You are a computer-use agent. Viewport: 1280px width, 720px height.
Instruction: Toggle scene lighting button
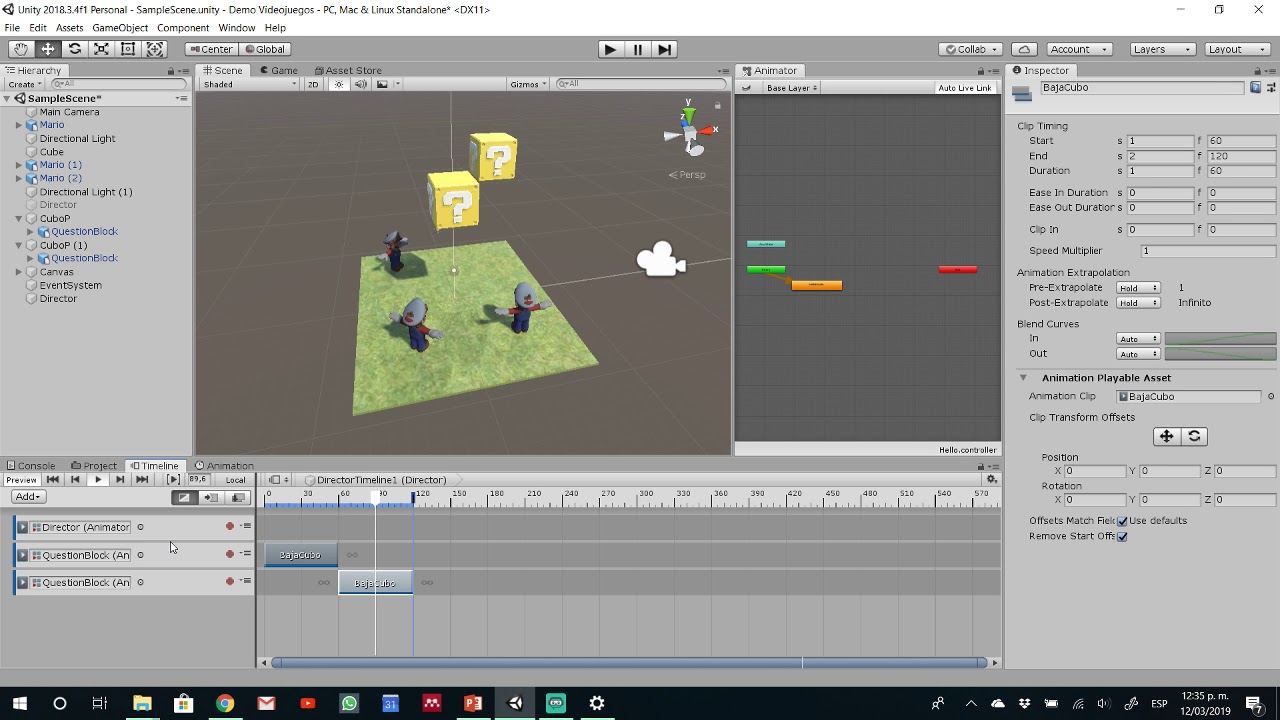pos(339,84)
